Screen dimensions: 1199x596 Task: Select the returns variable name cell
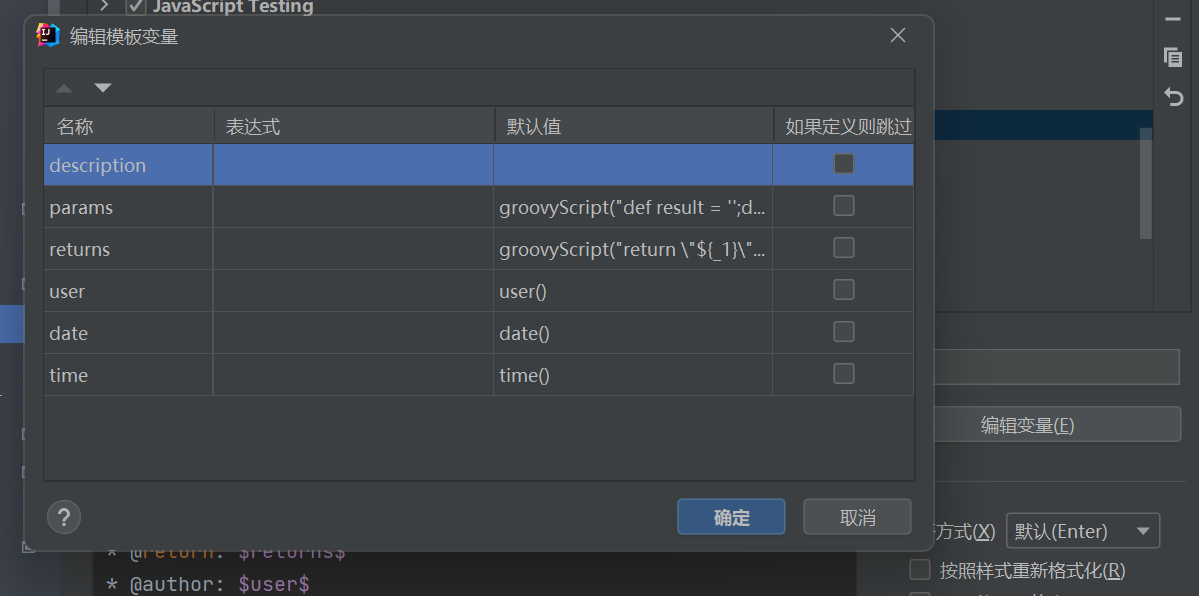tap(128, 249)
